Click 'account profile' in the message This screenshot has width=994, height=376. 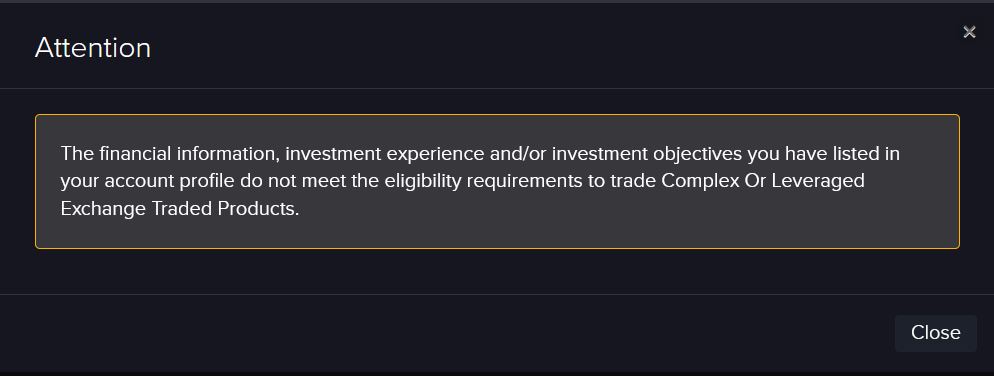click(169, 181)
